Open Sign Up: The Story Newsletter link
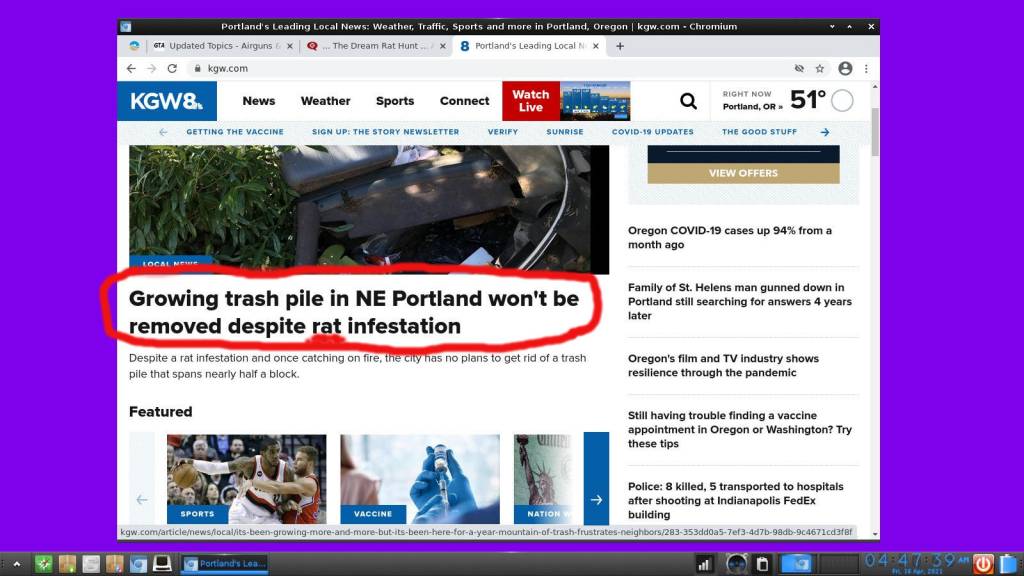 click(x=385, y=132)
